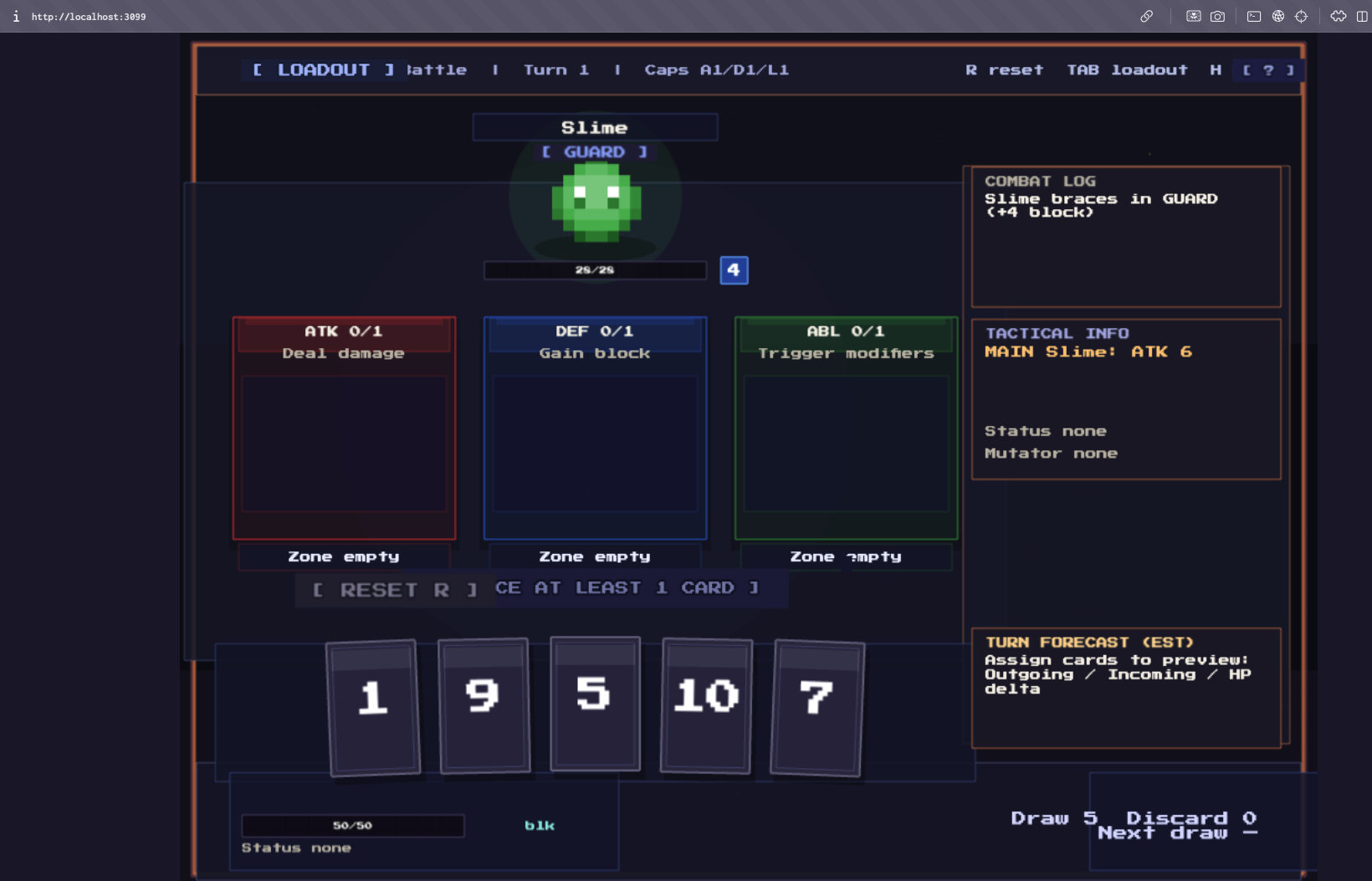The image size is (1372, 881).
Task: Open the terminal console icon
Action: [1253, 17]
